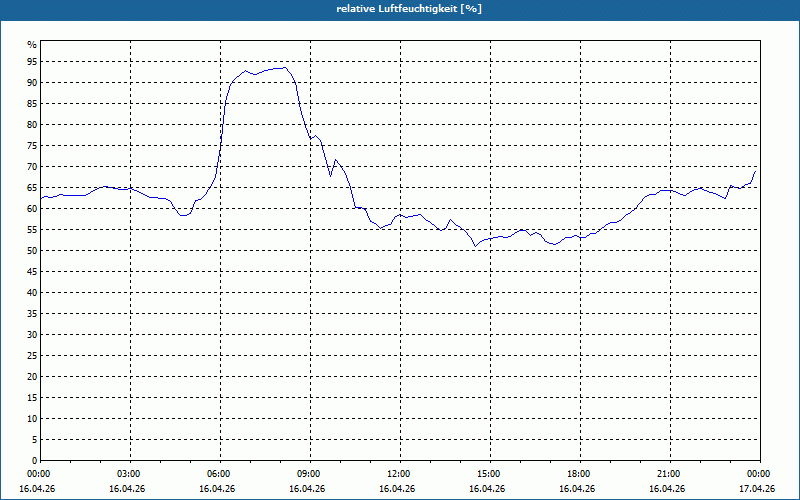Click the chart title 'relative Luftfeuchtigkeit [%]'

coord(409,9)
